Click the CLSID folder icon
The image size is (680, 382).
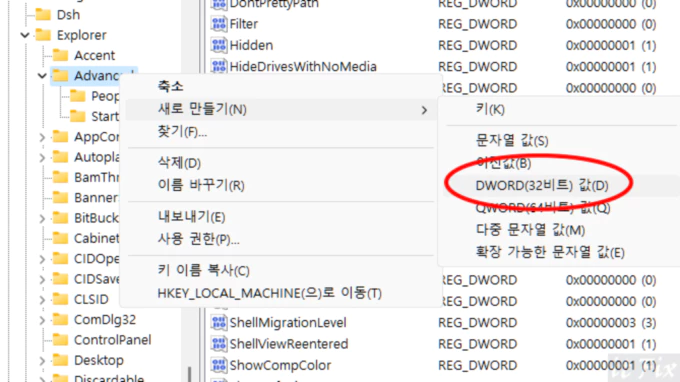(x=60, y=299)
